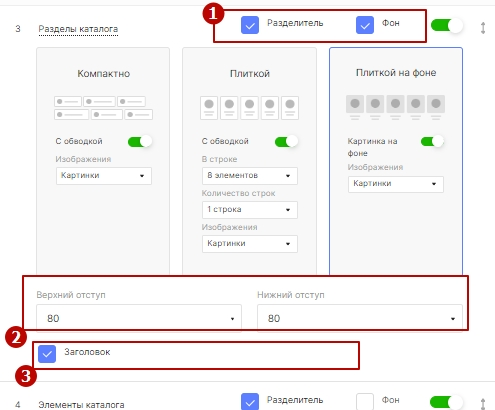Click the Разделы каталога title link
495x410 pixels.
pyautogui.click(x=78, y=29)
